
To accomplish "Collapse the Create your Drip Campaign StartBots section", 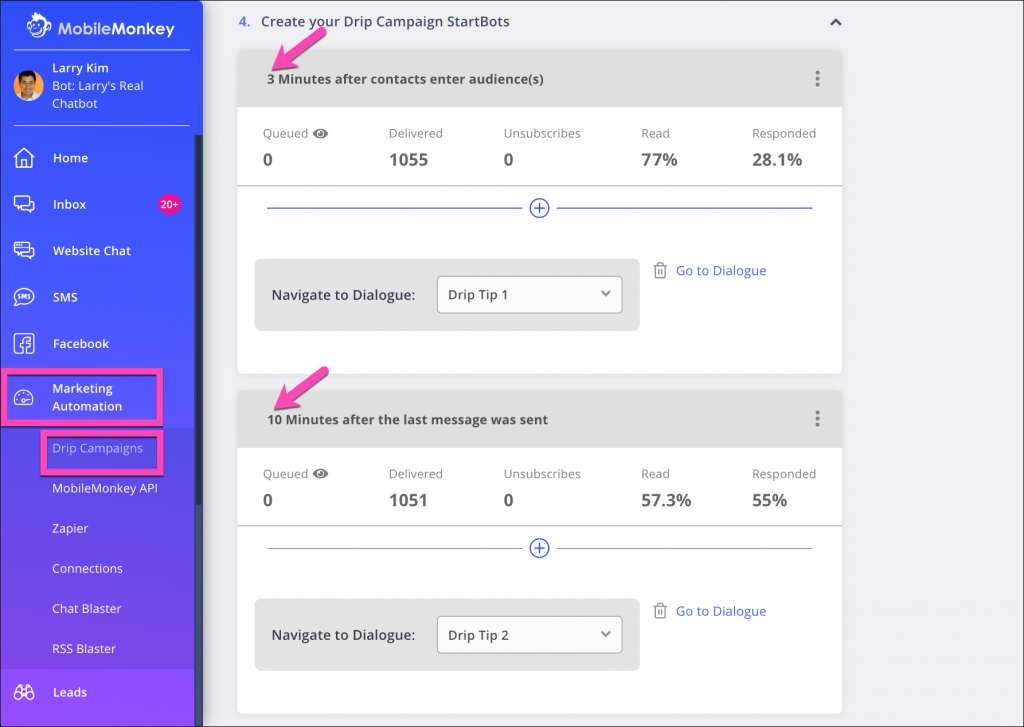I will pos(835,22).
